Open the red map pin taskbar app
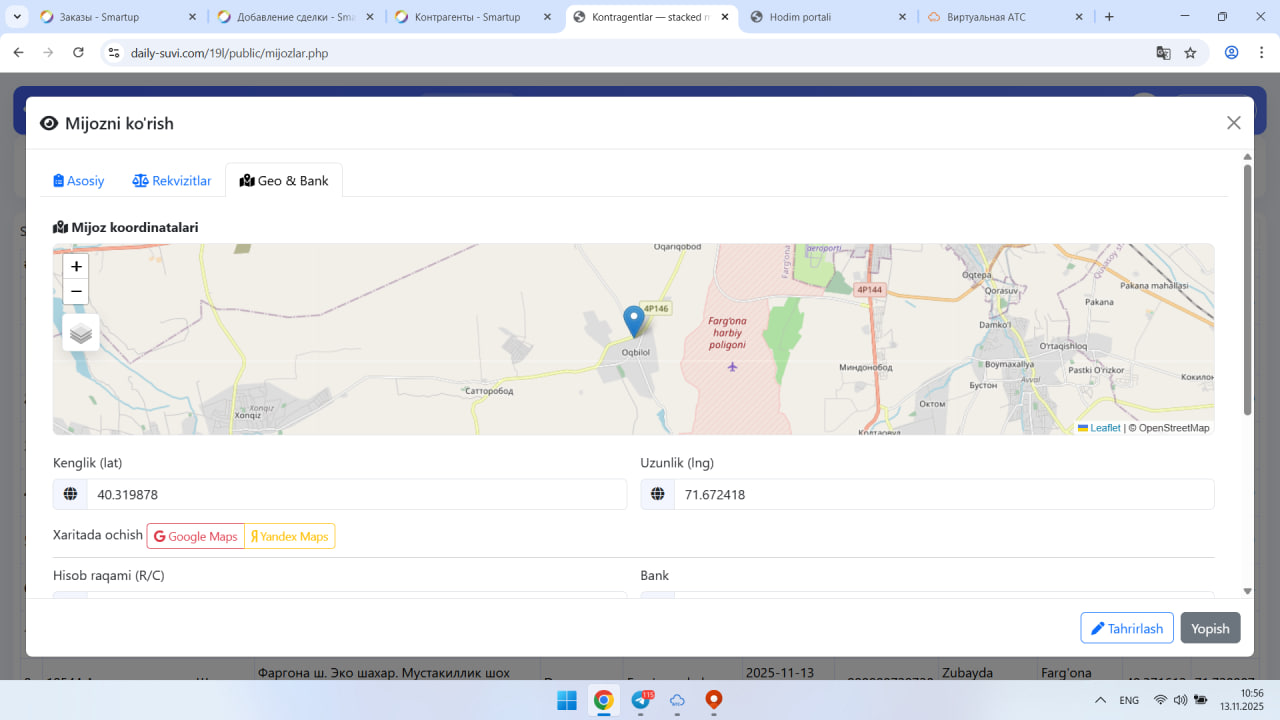Screen dimensions: 1280x720 (714, 700)
